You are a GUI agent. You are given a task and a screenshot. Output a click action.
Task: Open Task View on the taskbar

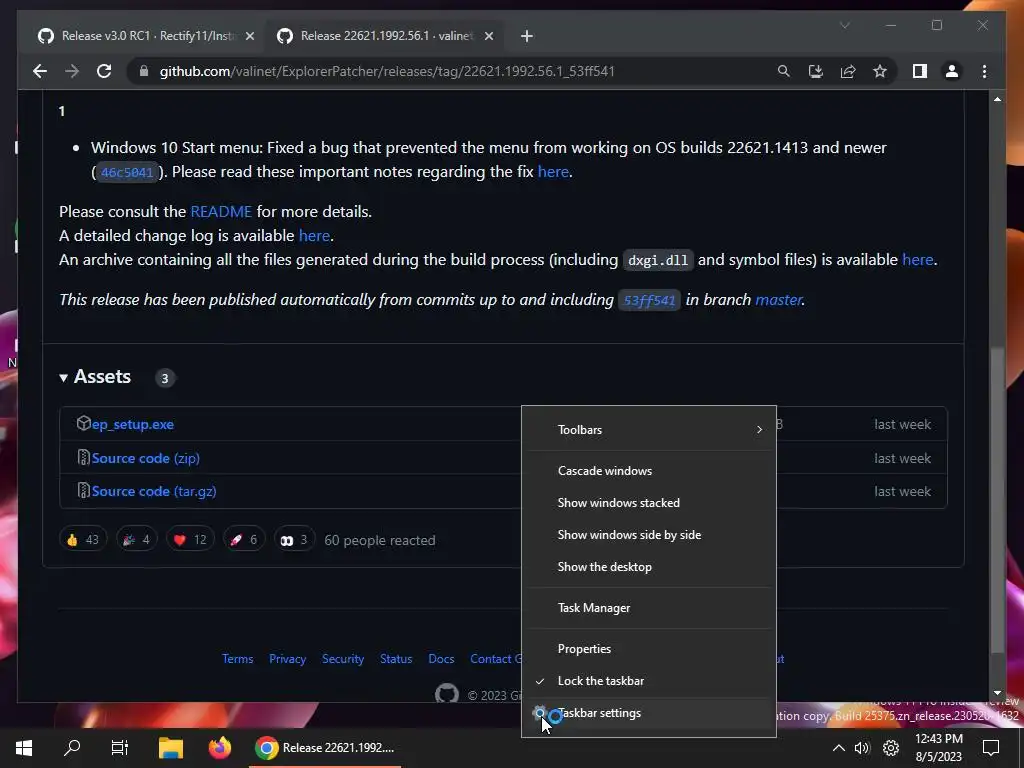point(120,748)
